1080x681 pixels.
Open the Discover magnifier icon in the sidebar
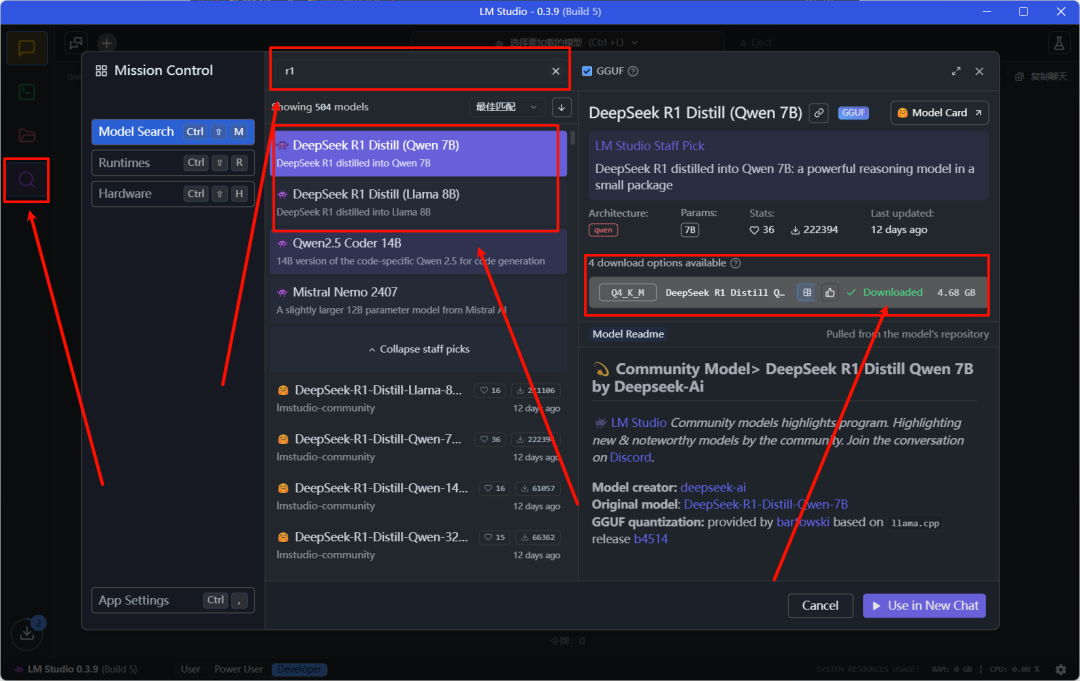[27, 180]
